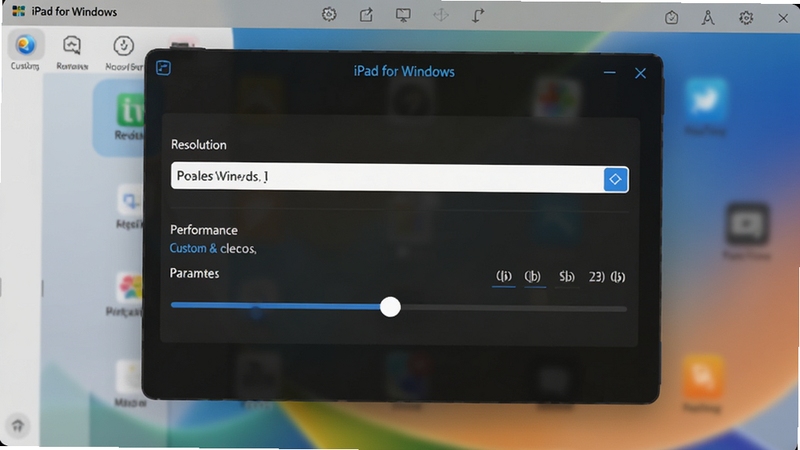
Task: Click the green TV app icon in background
Action: (130, 109)
